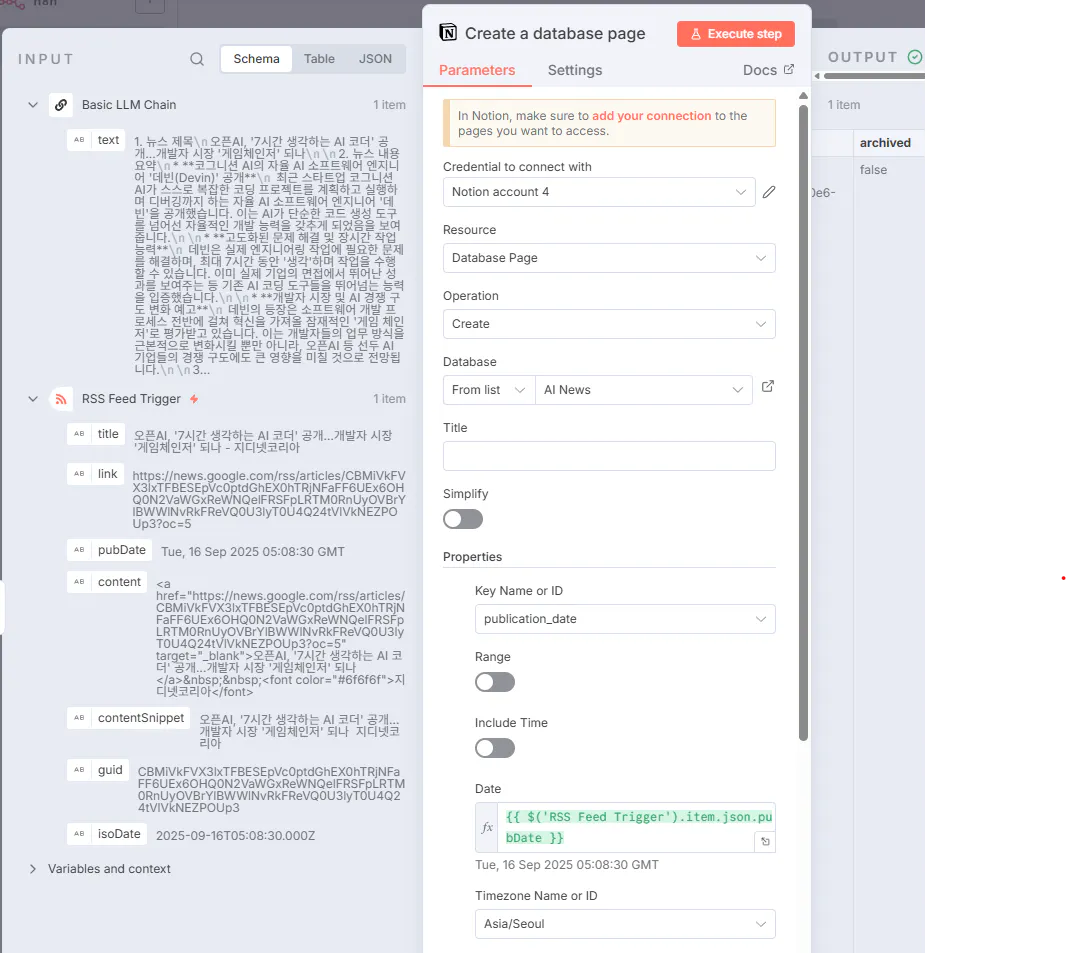
Task: Open the Notion account 4 credential dropdown
Action: click(x=599, y=192)
